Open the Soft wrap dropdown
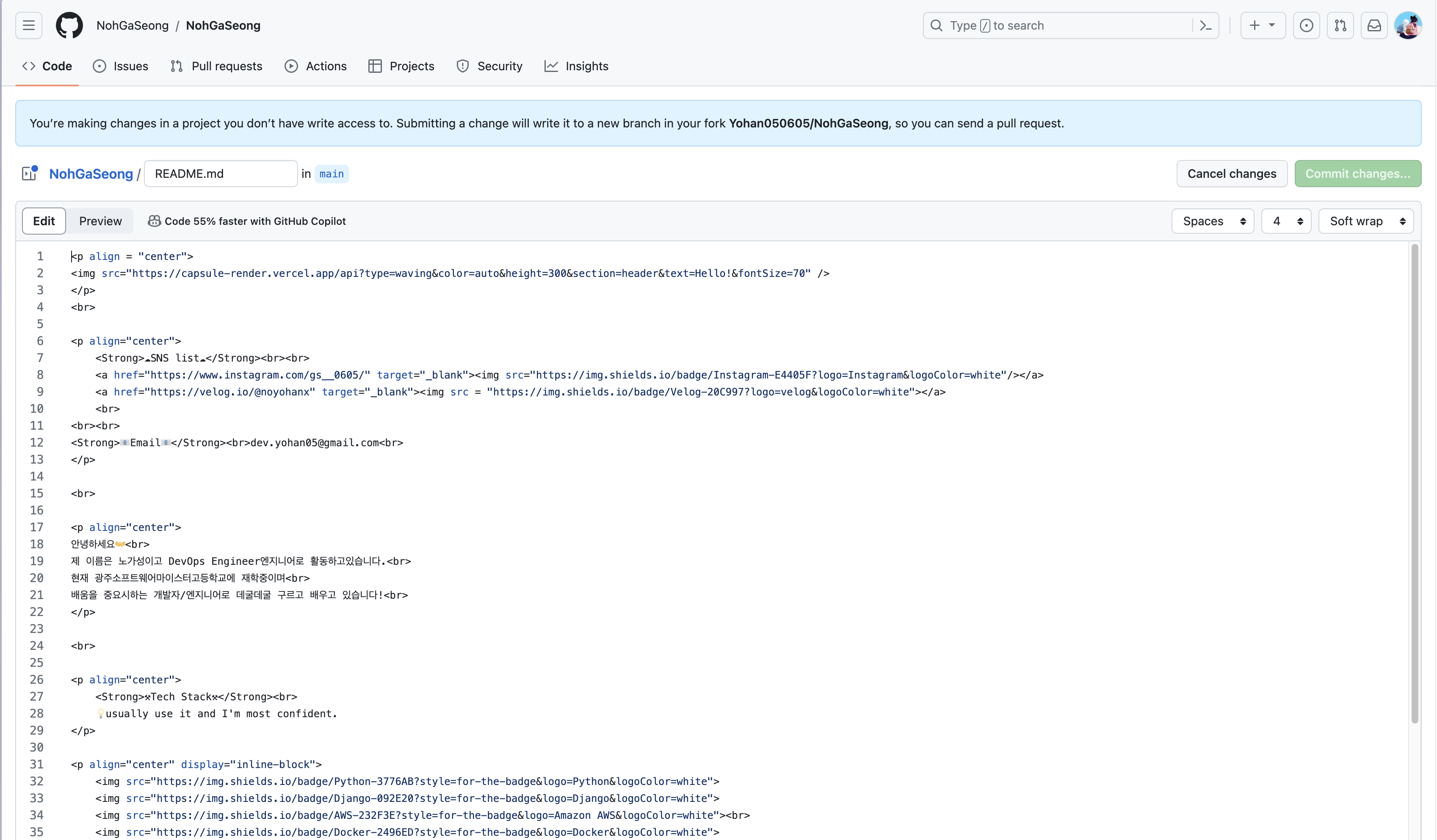 click(x=1366, y=221)
